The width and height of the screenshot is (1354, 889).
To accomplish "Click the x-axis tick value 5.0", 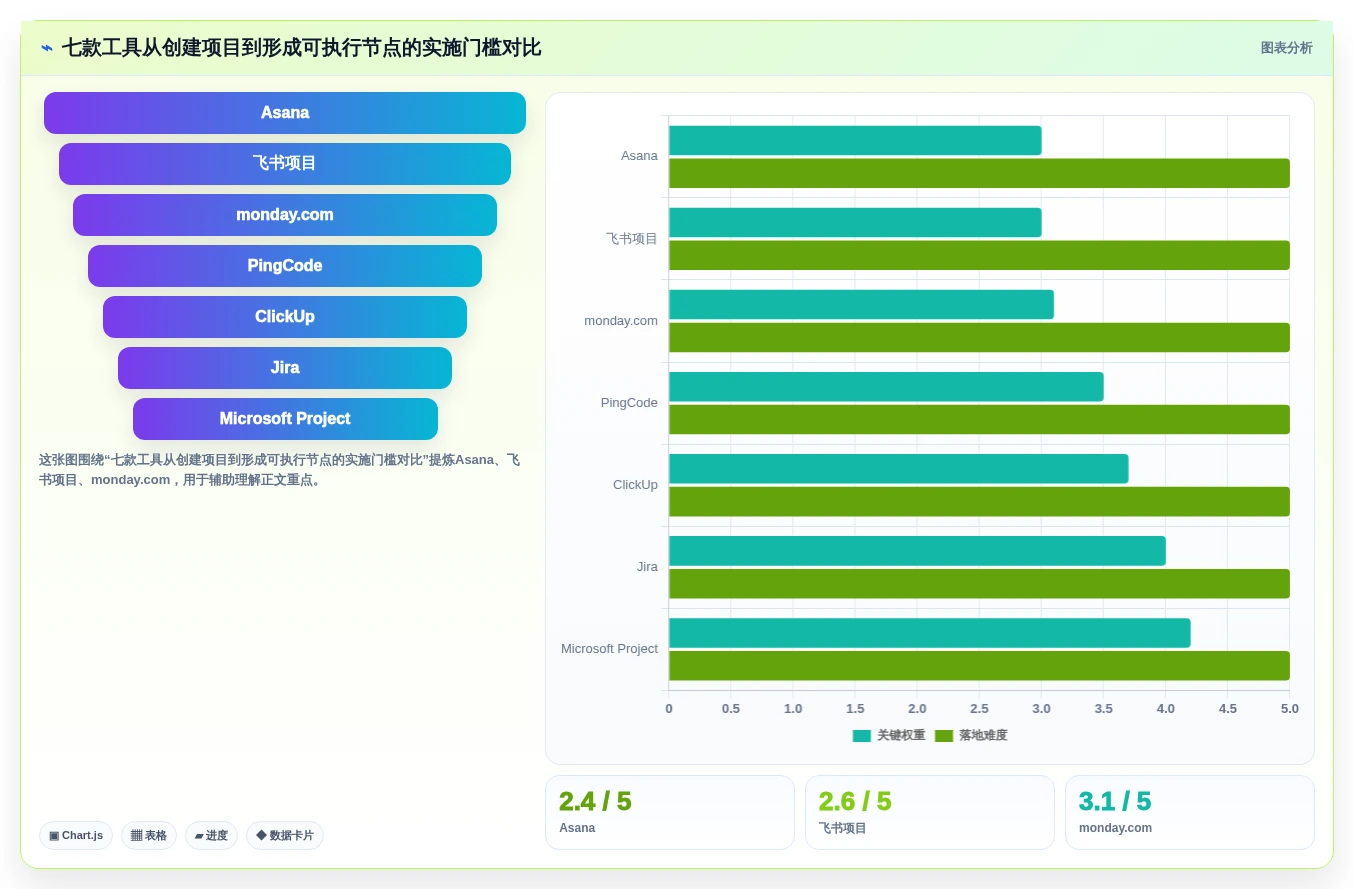I will click(x=1290, y=709).
